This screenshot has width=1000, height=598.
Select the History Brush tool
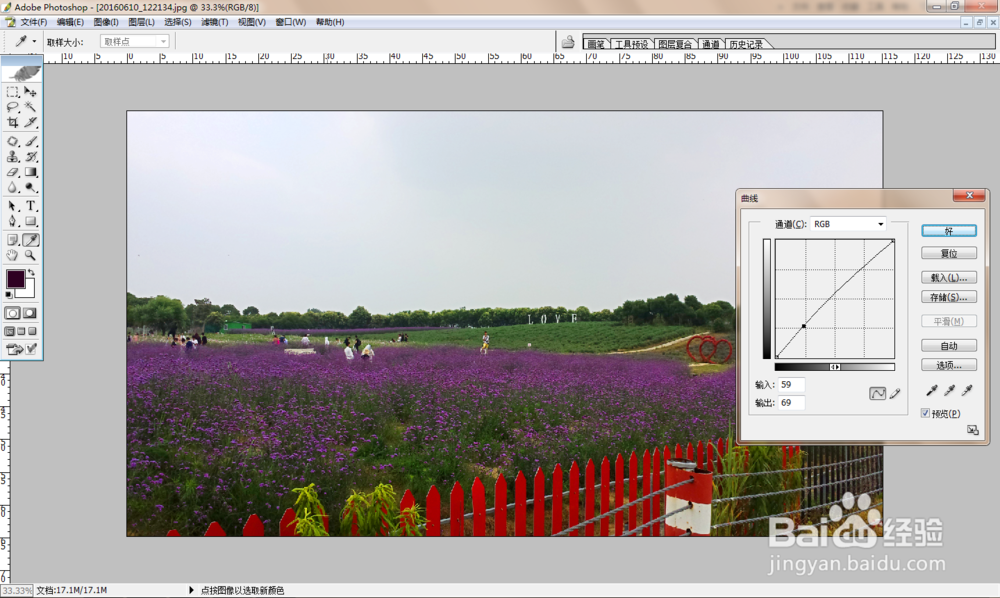pyautogui.click(x=31, y=157)
